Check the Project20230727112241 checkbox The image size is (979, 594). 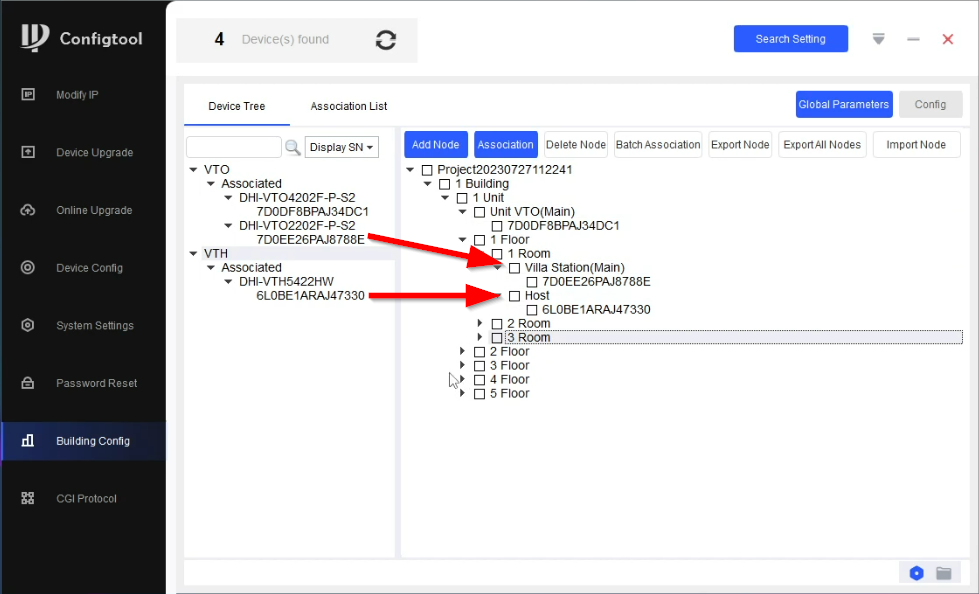427,170
